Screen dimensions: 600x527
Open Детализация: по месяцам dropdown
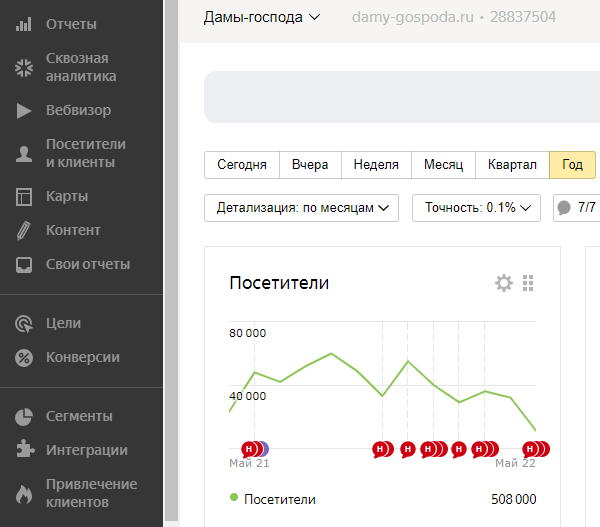(x=302, y=208)
